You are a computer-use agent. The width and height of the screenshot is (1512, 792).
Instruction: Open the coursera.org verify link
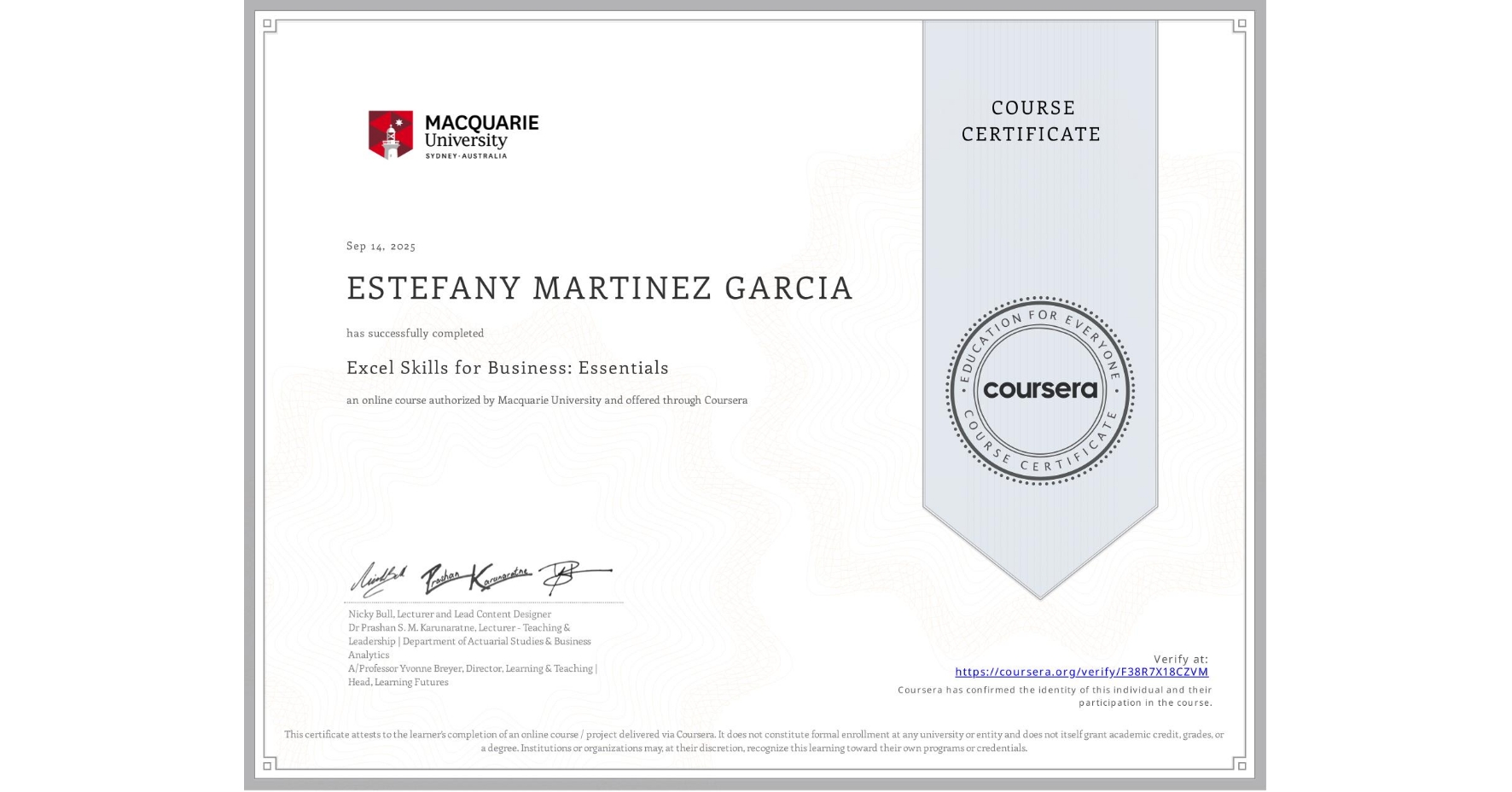[1081, 672]
